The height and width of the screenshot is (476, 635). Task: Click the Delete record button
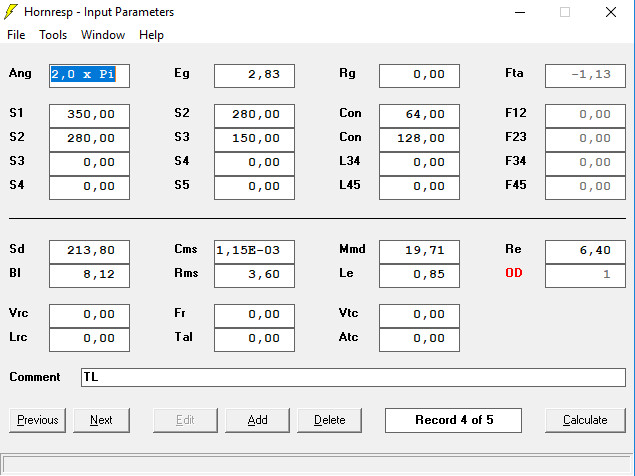point(329,420)
